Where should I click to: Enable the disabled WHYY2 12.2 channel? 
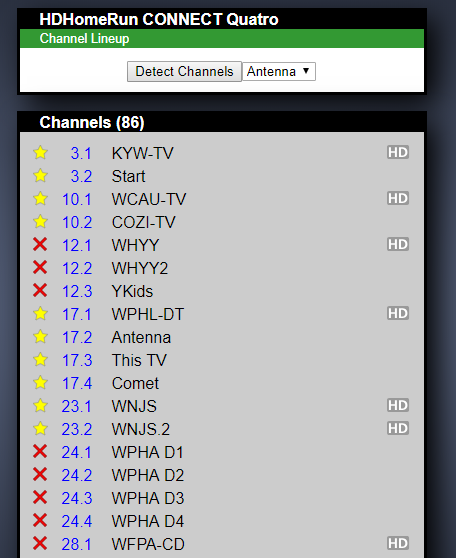click(x=40, y=268)
